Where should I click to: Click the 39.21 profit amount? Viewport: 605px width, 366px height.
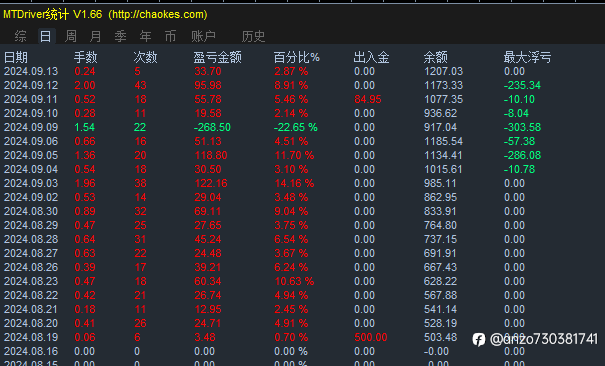click(208, 267)
